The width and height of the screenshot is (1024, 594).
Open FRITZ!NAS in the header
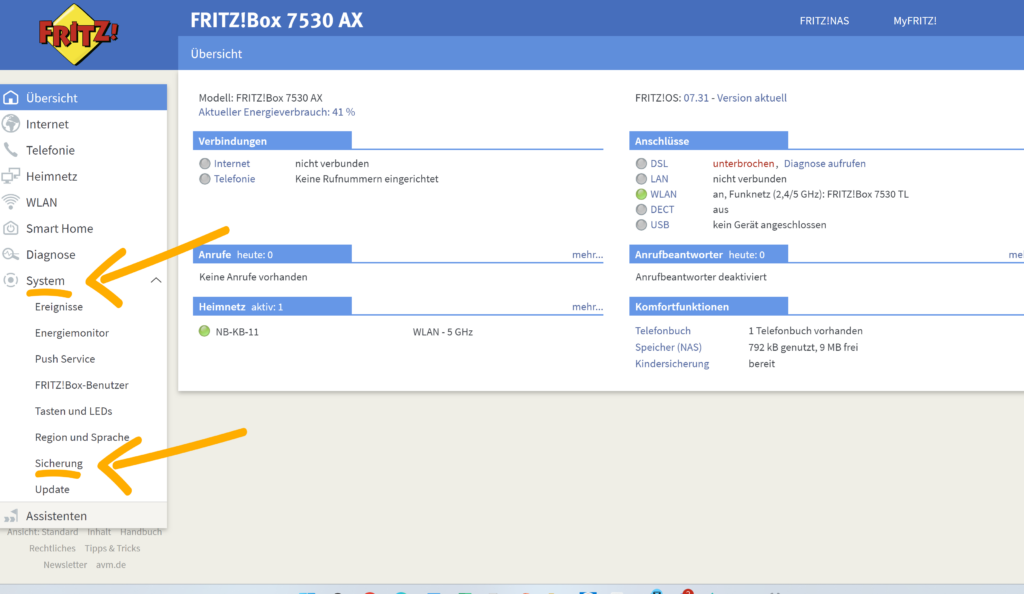(x=824, y=21)
